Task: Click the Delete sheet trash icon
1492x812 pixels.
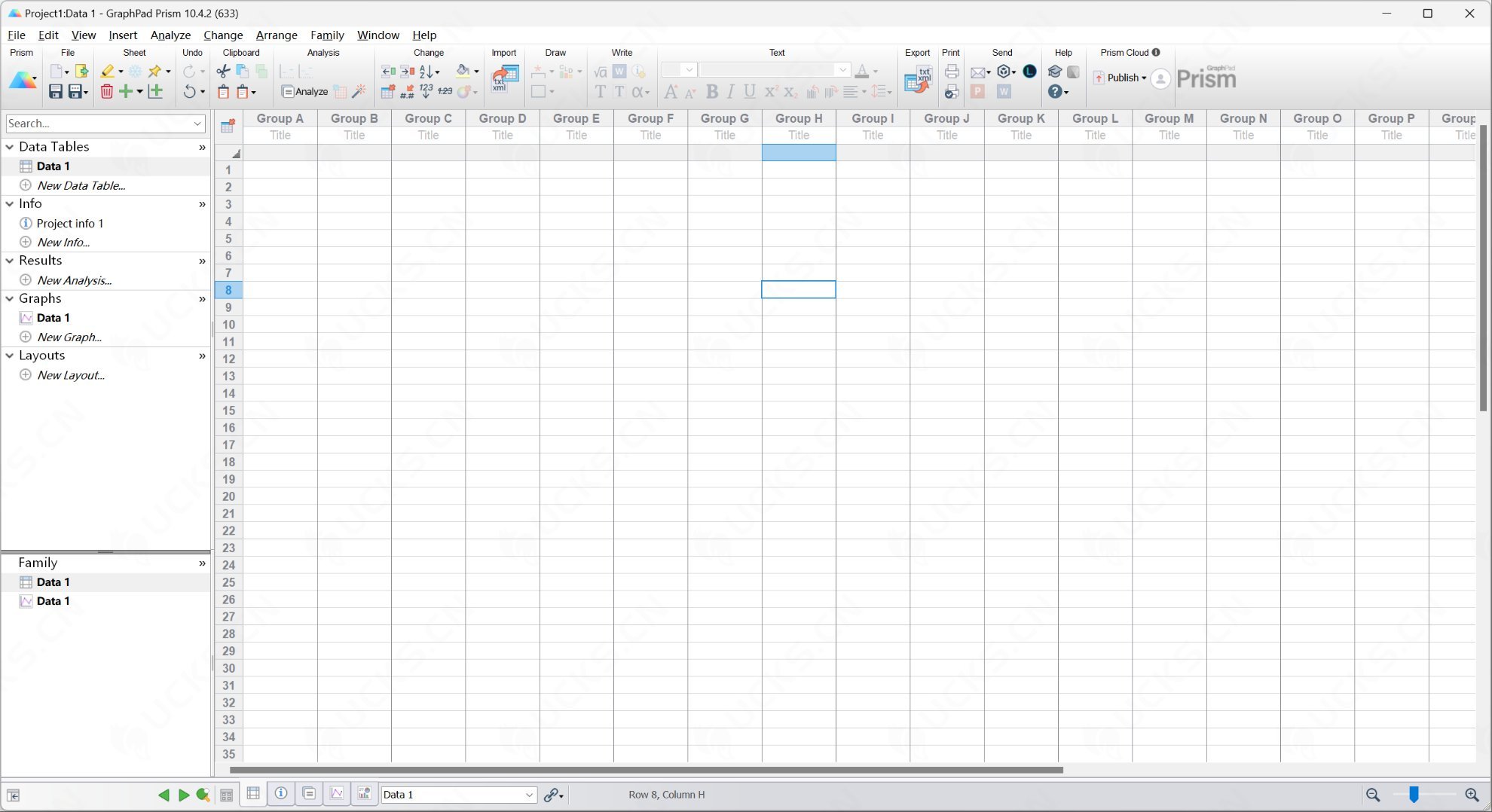Action: click(x=107, y=92)
